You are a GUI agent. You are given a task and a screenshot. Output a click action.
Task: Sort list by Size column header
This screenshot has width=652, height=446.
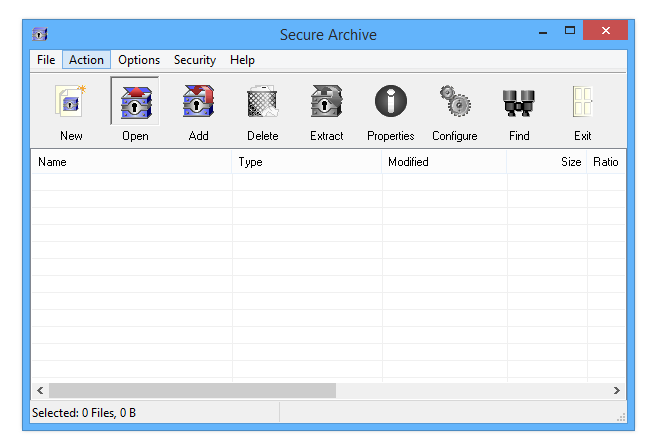coord(546,162)
